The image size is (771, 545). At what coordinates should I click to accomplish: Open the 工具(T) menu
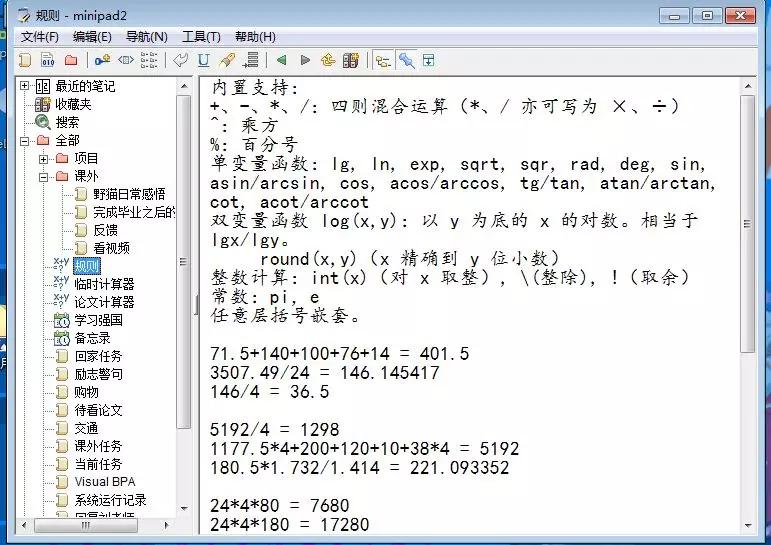[x=201, y=37]
